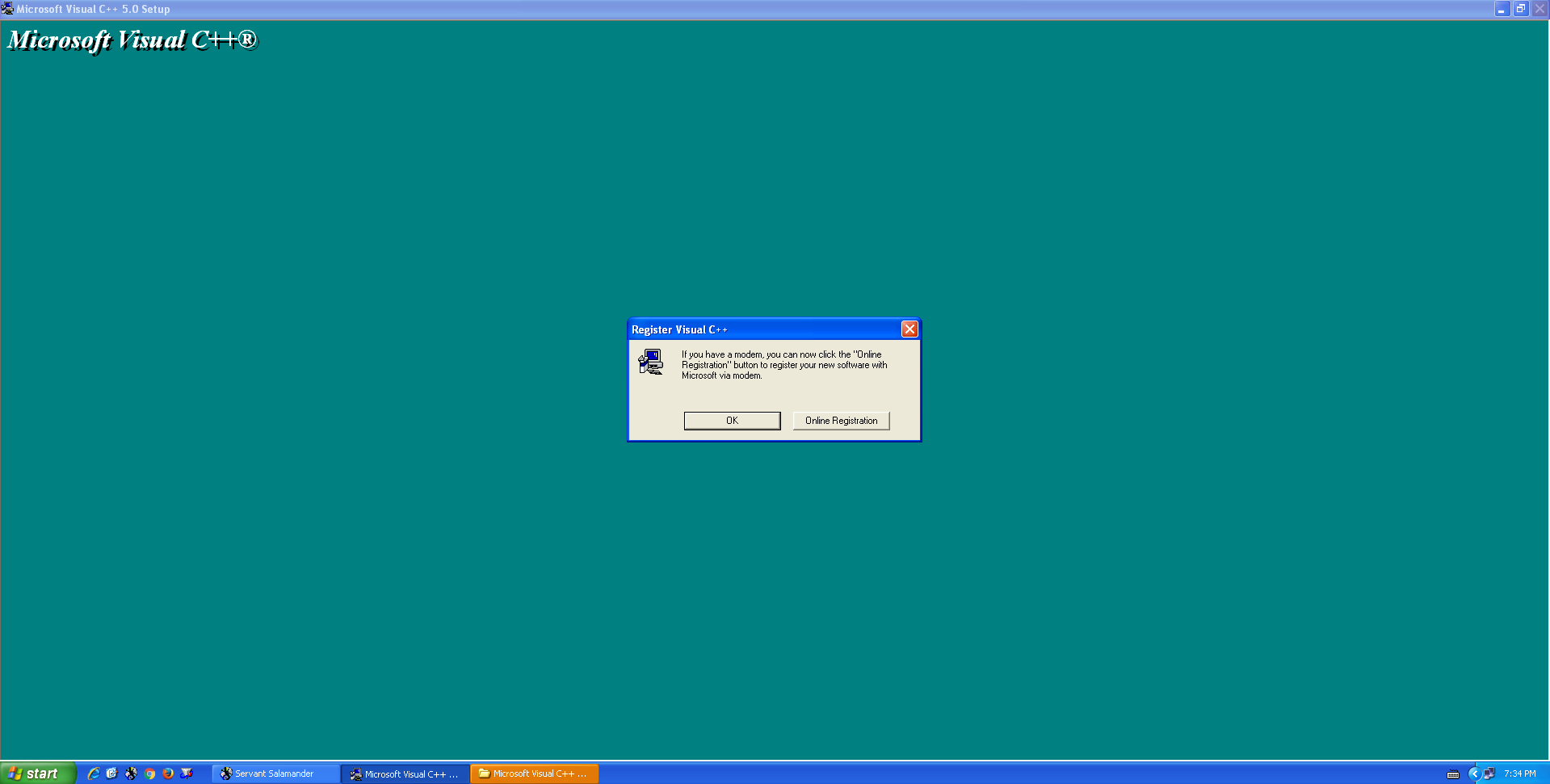Viewport: 1550px width, 784px height.
Task: Click the system clock showing 7:34 PM
Action: click(1519, 774)
